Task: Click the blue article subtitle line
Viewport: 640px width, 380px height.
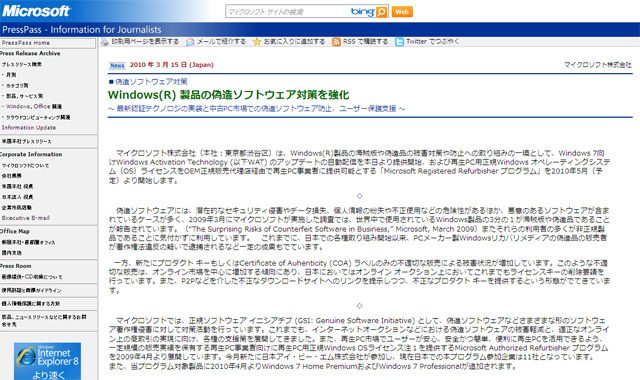Action: click(256, 109)
